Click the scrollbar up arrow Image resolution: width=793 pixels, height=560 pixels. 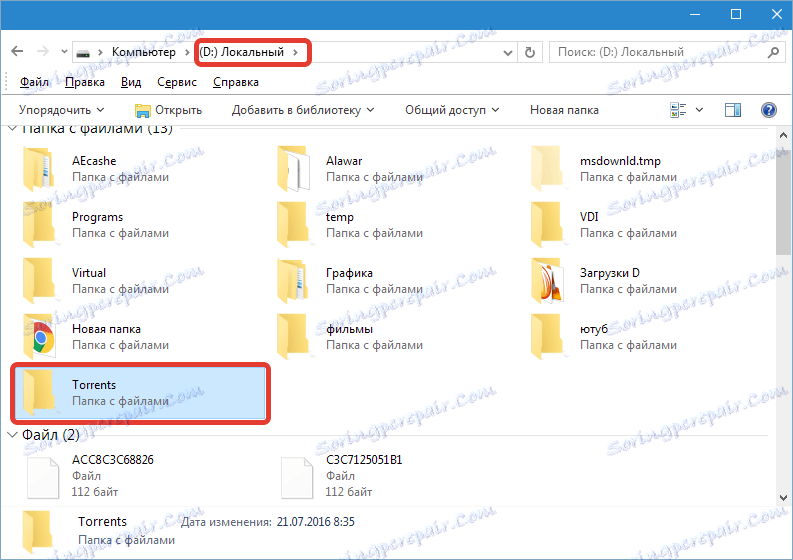click(783, 135)
